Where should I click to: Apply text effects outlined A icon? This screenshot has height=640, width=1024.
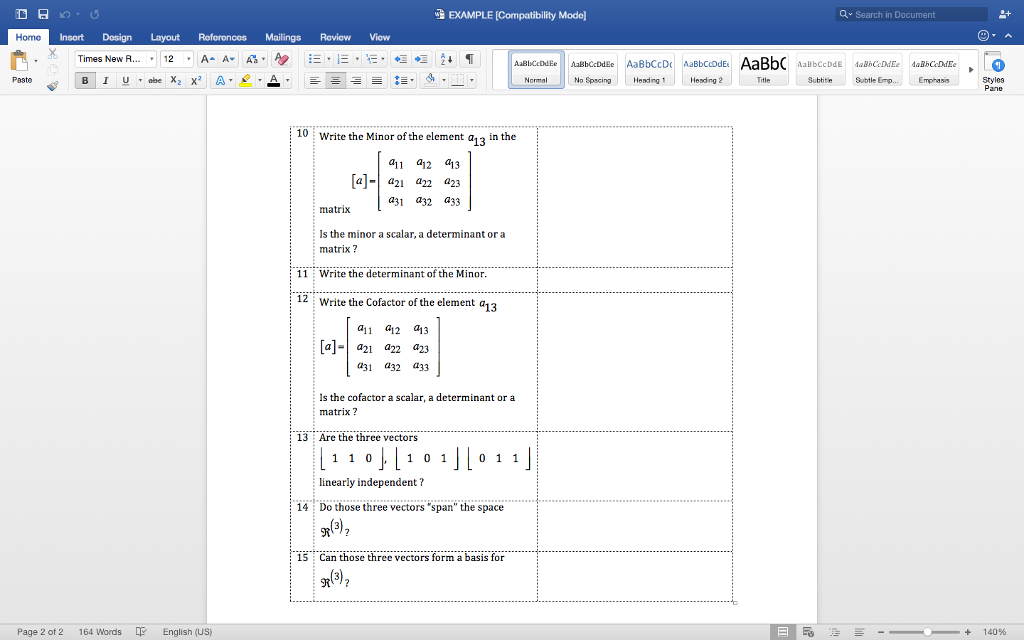point(220,80)
